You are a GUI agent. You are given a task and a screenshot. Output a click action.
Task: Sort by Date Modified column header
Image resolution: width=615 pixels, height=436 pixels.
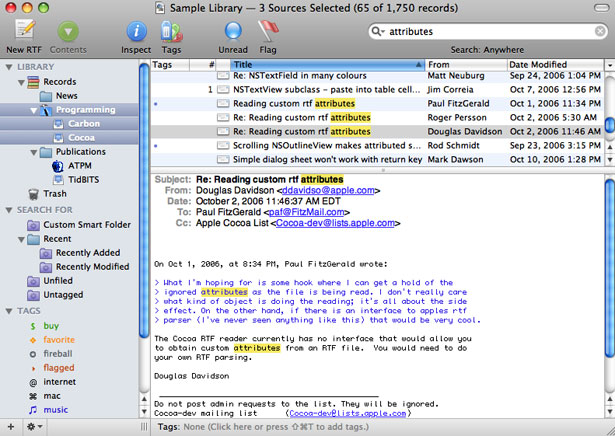tap(556, 65)
